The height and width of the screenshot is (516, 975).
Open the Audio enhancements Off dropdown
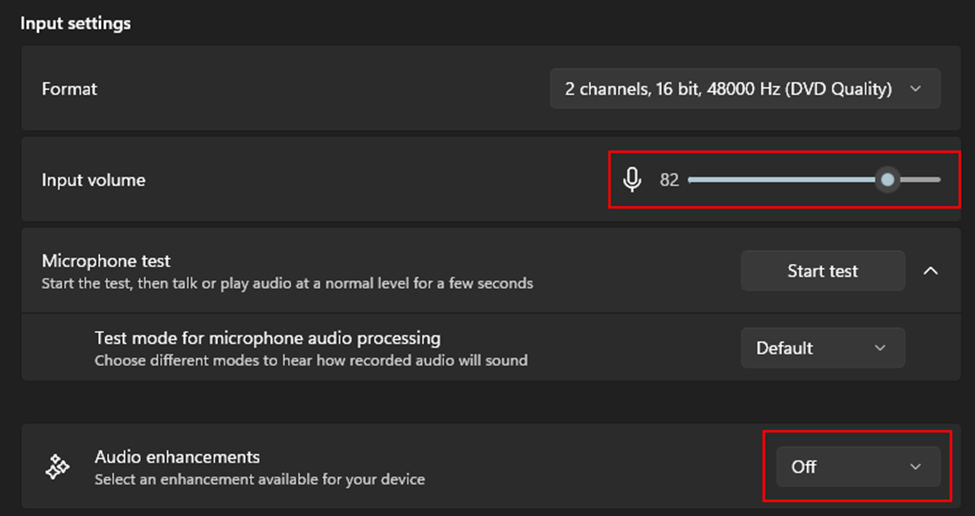tap(857, 467)
